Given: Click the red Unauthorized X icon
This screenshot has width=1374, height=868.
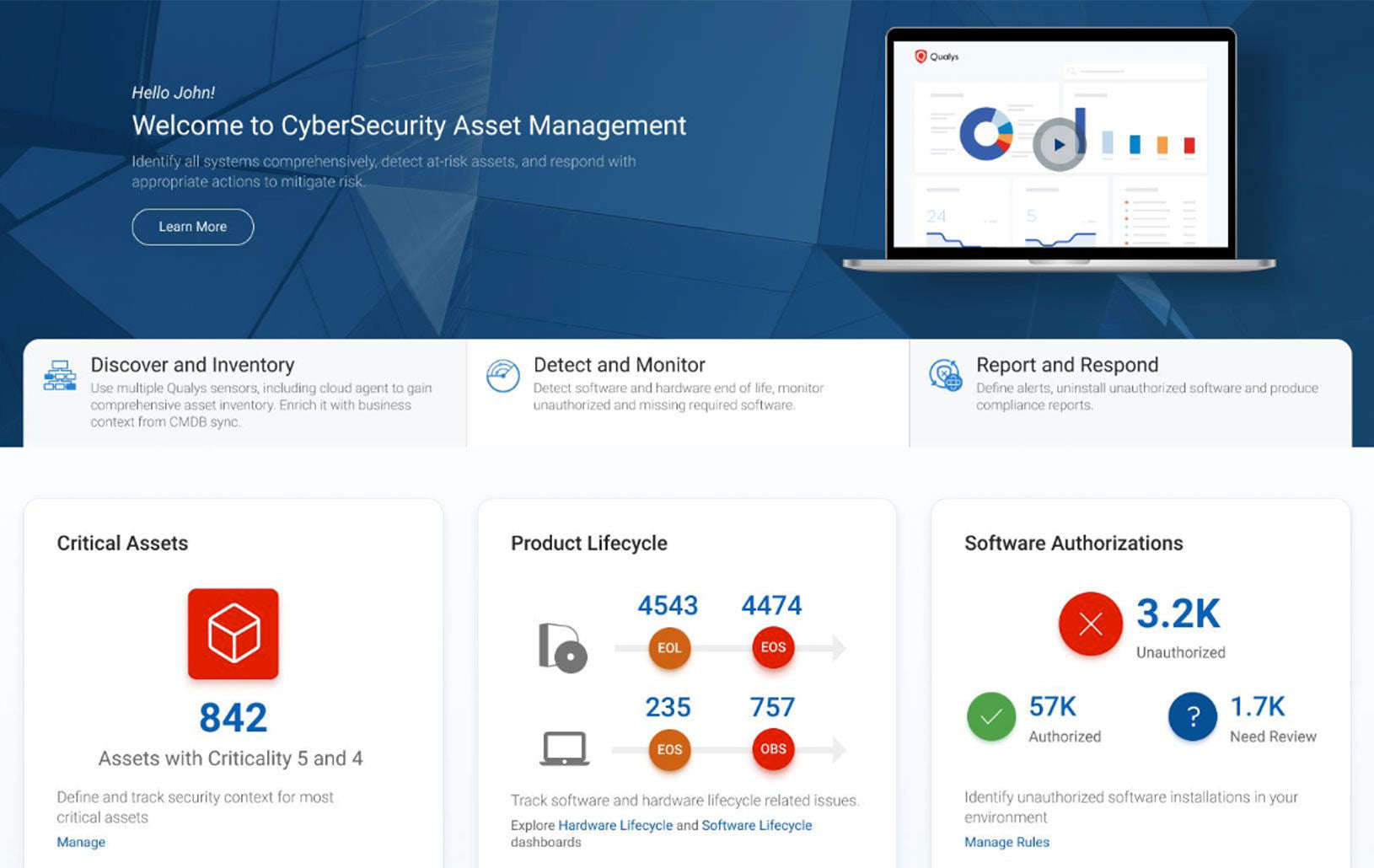Looking at the screenshot, I should [1090, 624].
